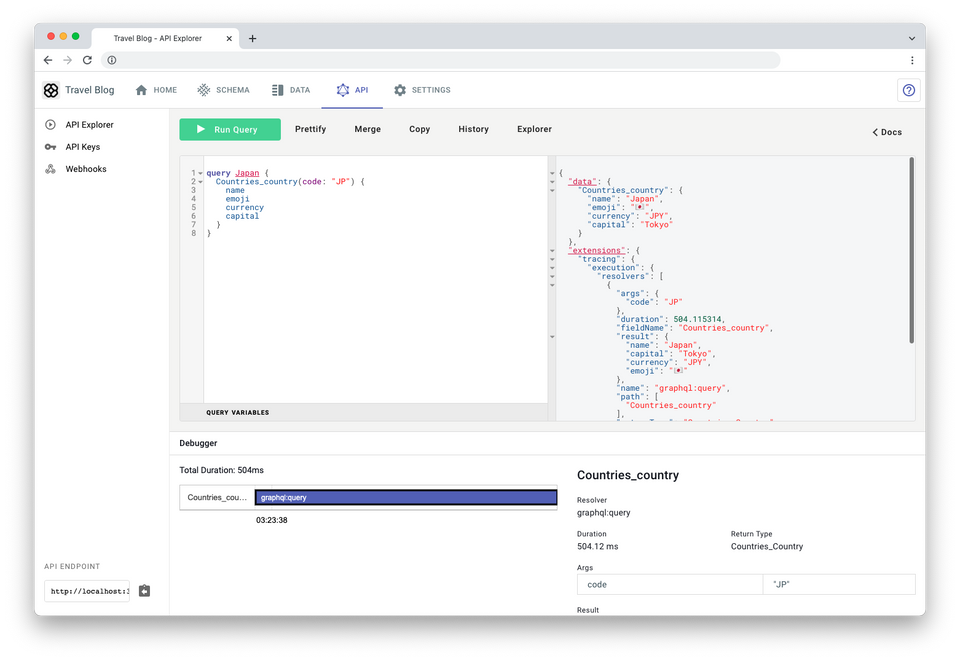Collapse the "data" node in the response

coord(553,181)
